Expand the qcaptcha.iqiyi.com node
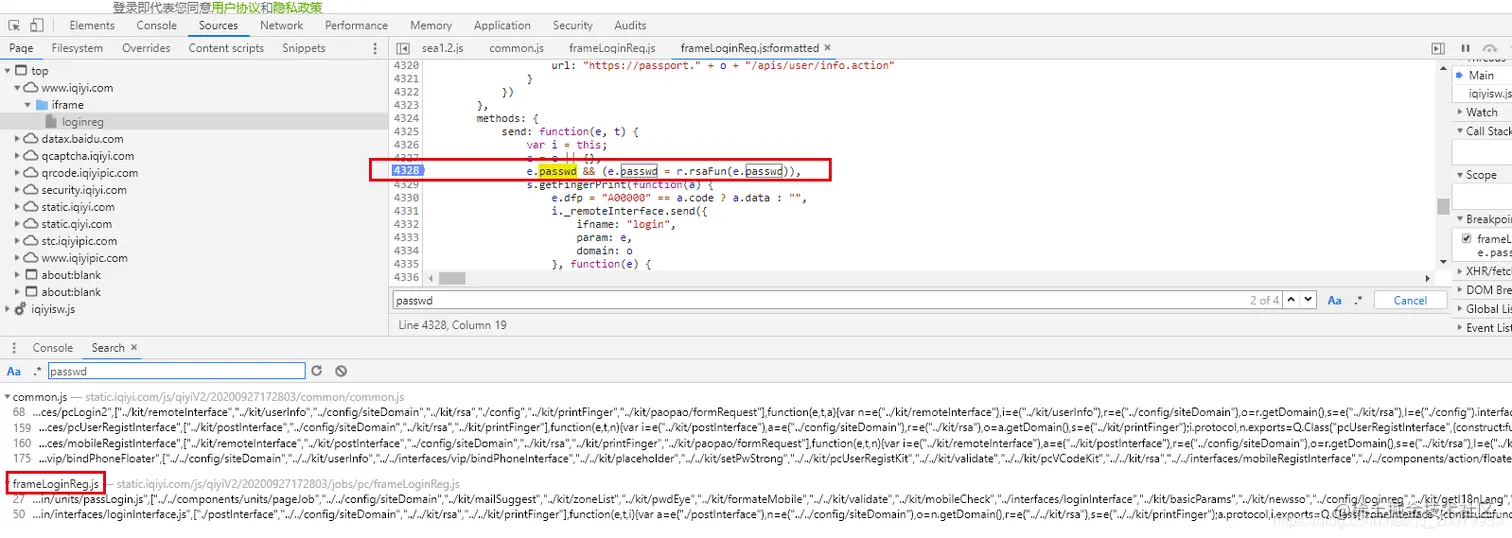 [x=18, y=156]
